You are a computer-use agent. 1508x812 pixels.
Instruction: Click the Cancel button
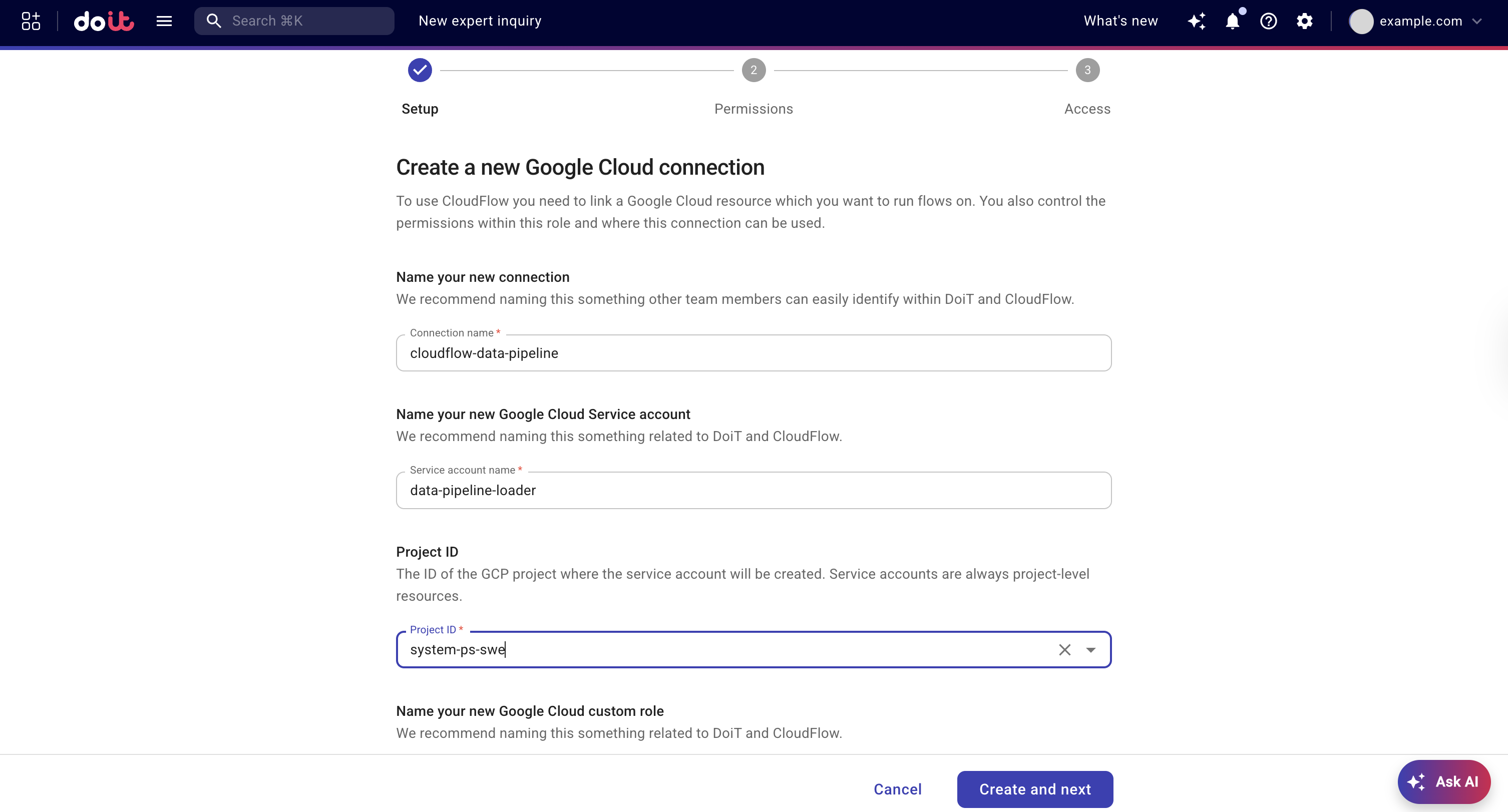tap(897, 789)
